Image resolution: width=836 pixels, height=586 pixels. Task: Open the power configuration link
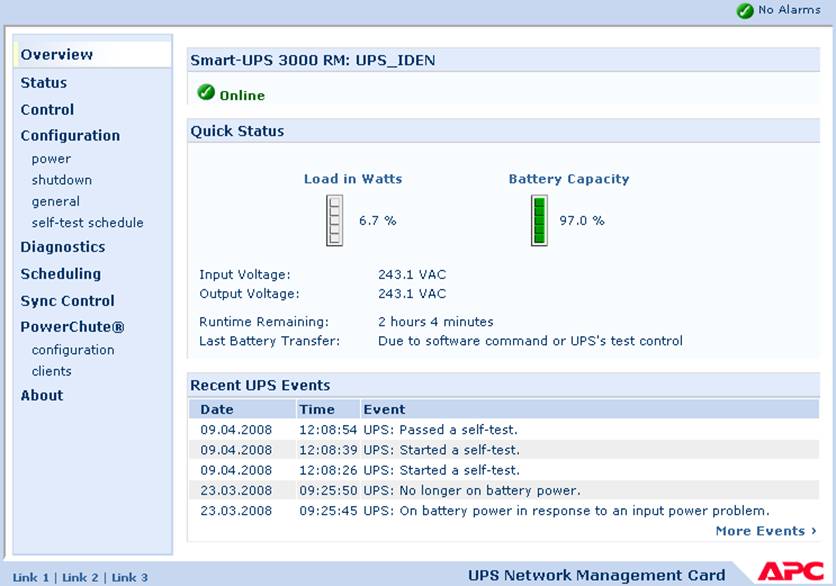51,159
